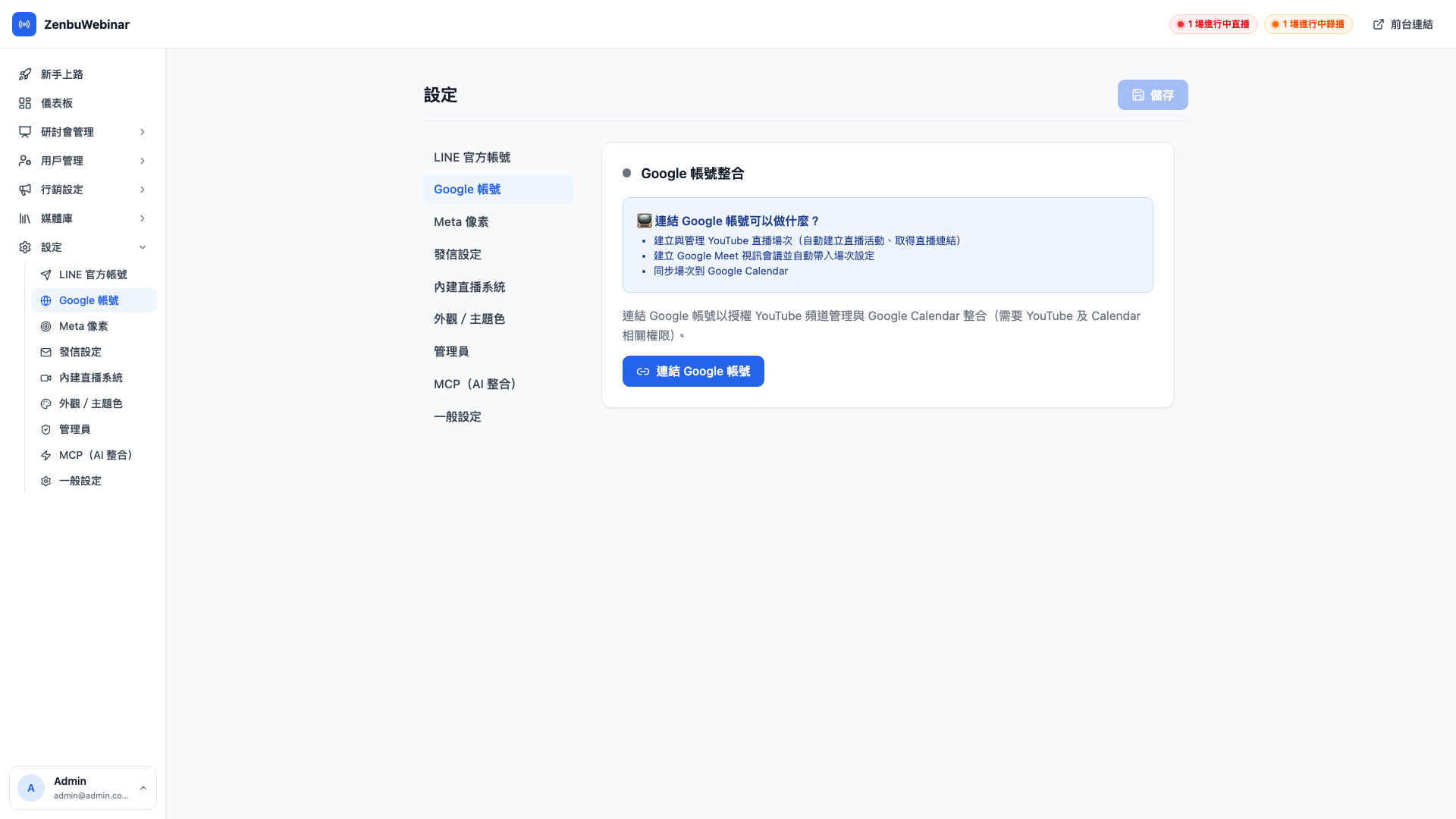Click the 1 場進行中錄播 status badge
Image resolution: width=1456 pixels, height=819 pixels.
click(1308, 24)
